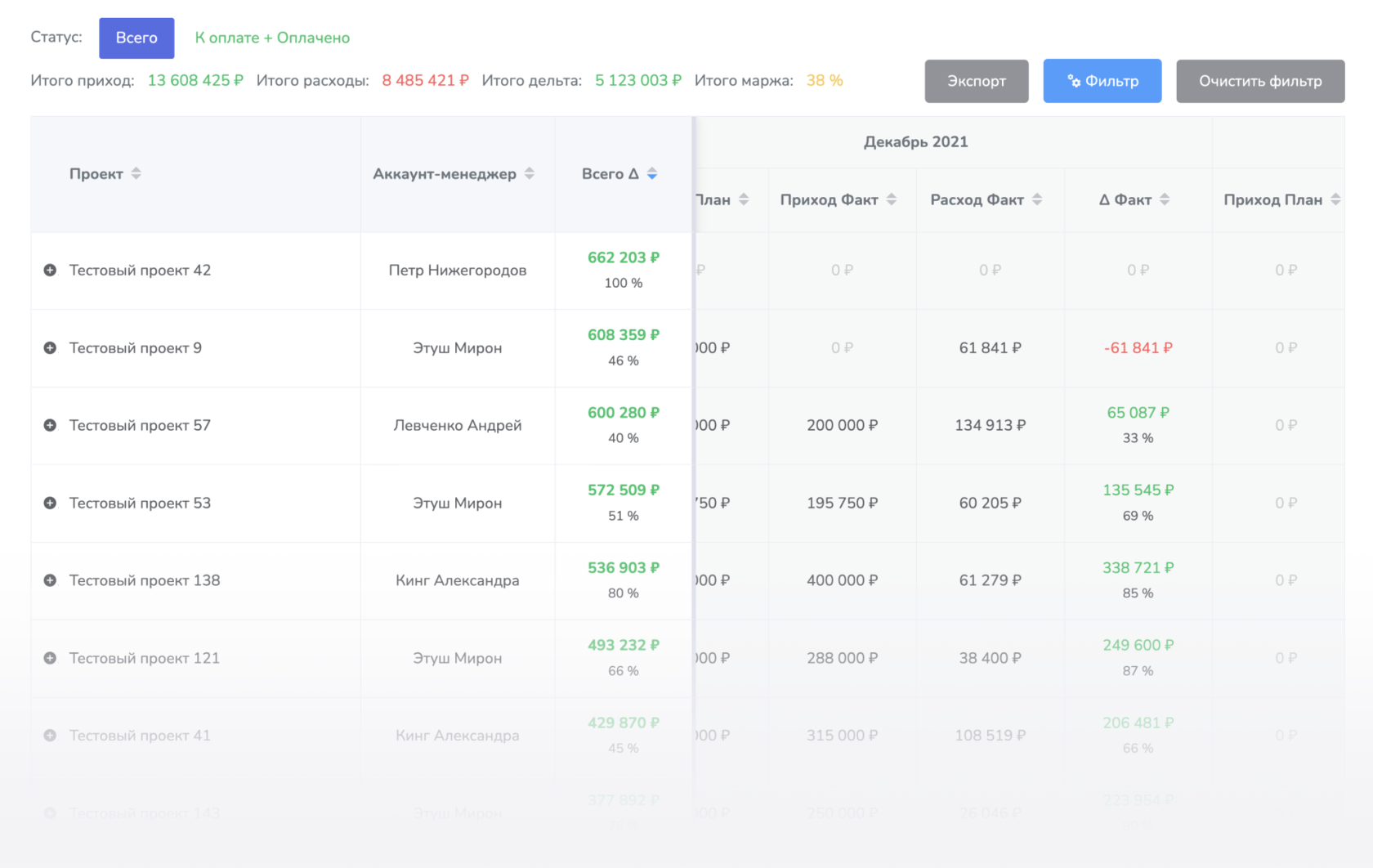The height and width of the screenshot is (868, 1373).
Task: Expand row Тестовый проект 57
Action: click(x=50, y=426)
